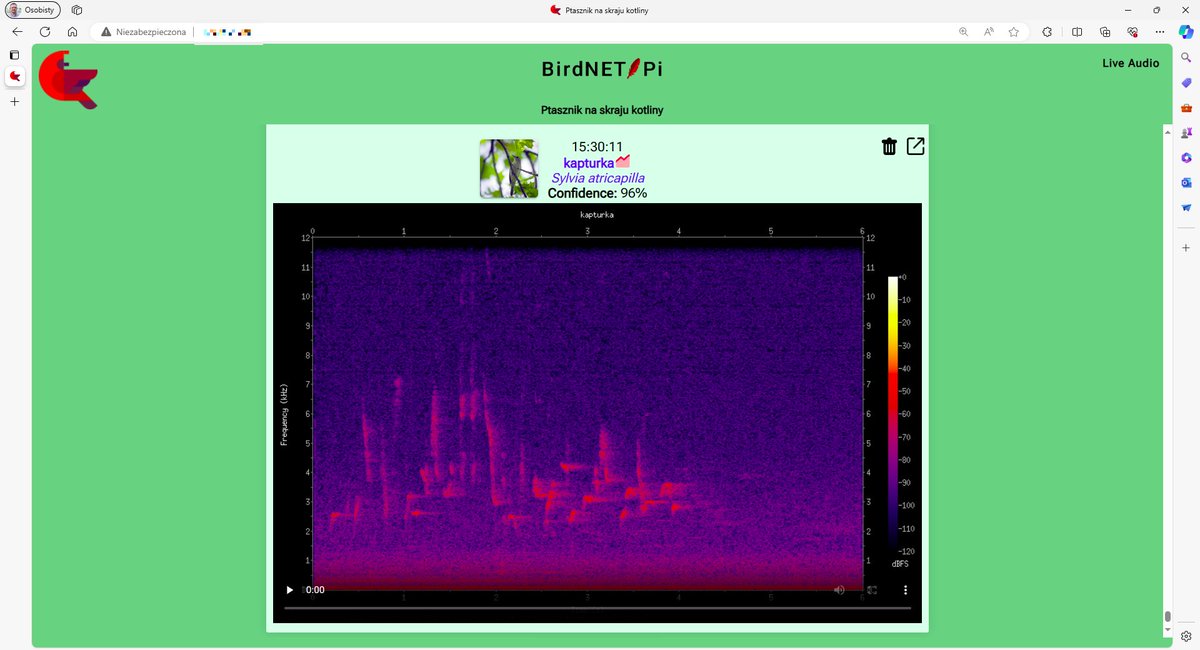Refresh the BirdNET-Pi page
This screenshot has height=650, width=1200.
[x=44, y=31]
